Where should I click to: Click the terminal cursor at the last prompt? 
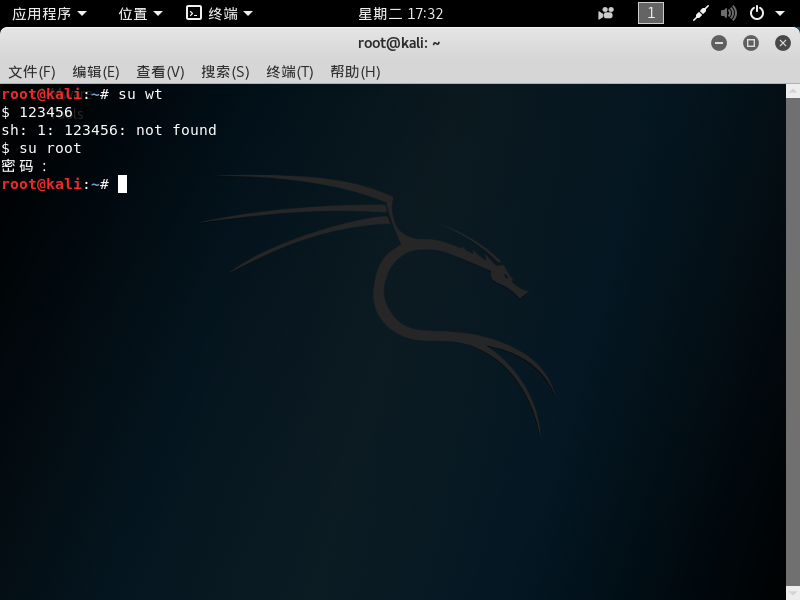click(122, 184)
